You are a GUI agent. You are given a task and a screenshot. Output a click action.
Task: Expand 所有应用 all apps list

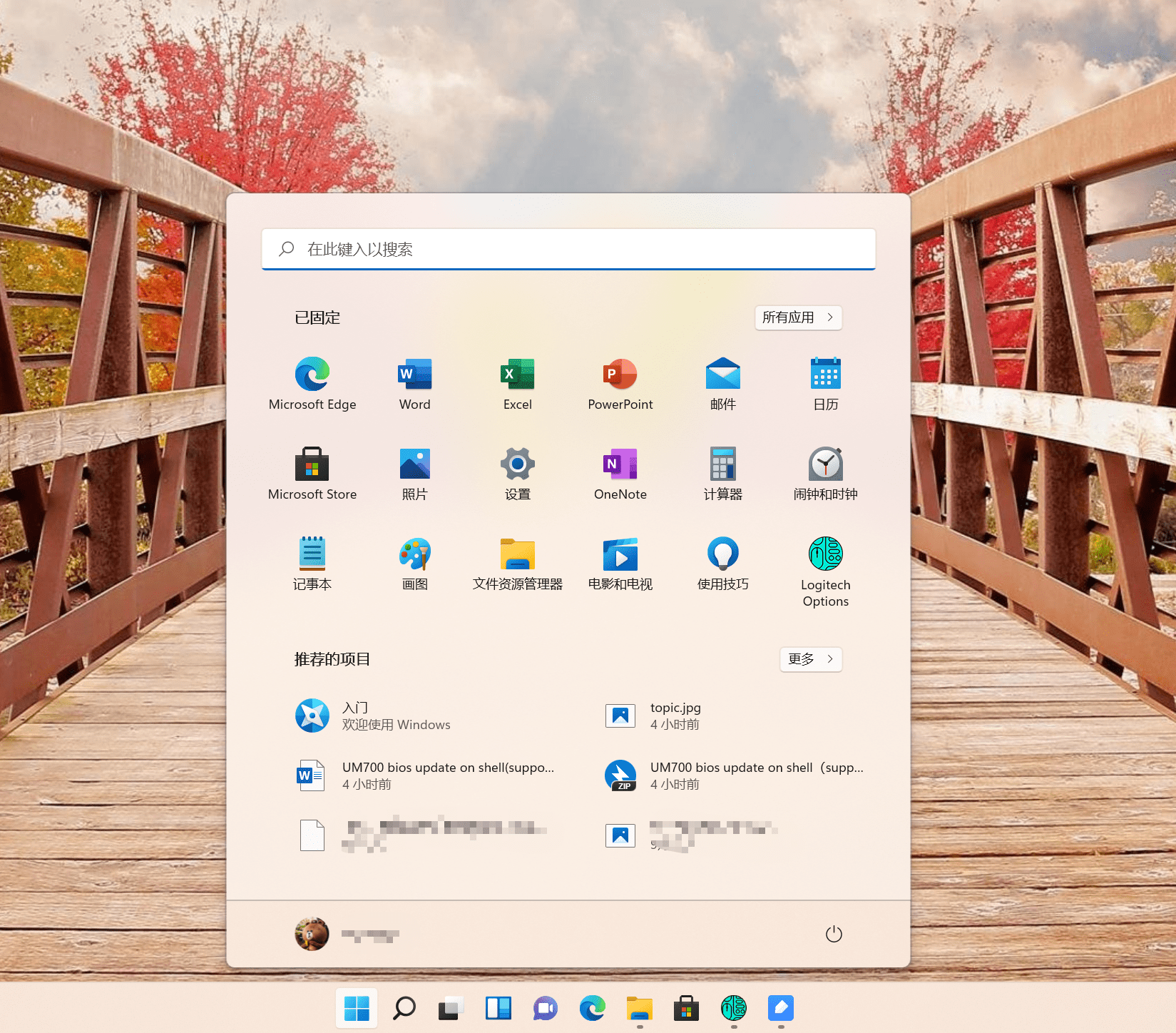pyautogui.click(x=798, y=317)
